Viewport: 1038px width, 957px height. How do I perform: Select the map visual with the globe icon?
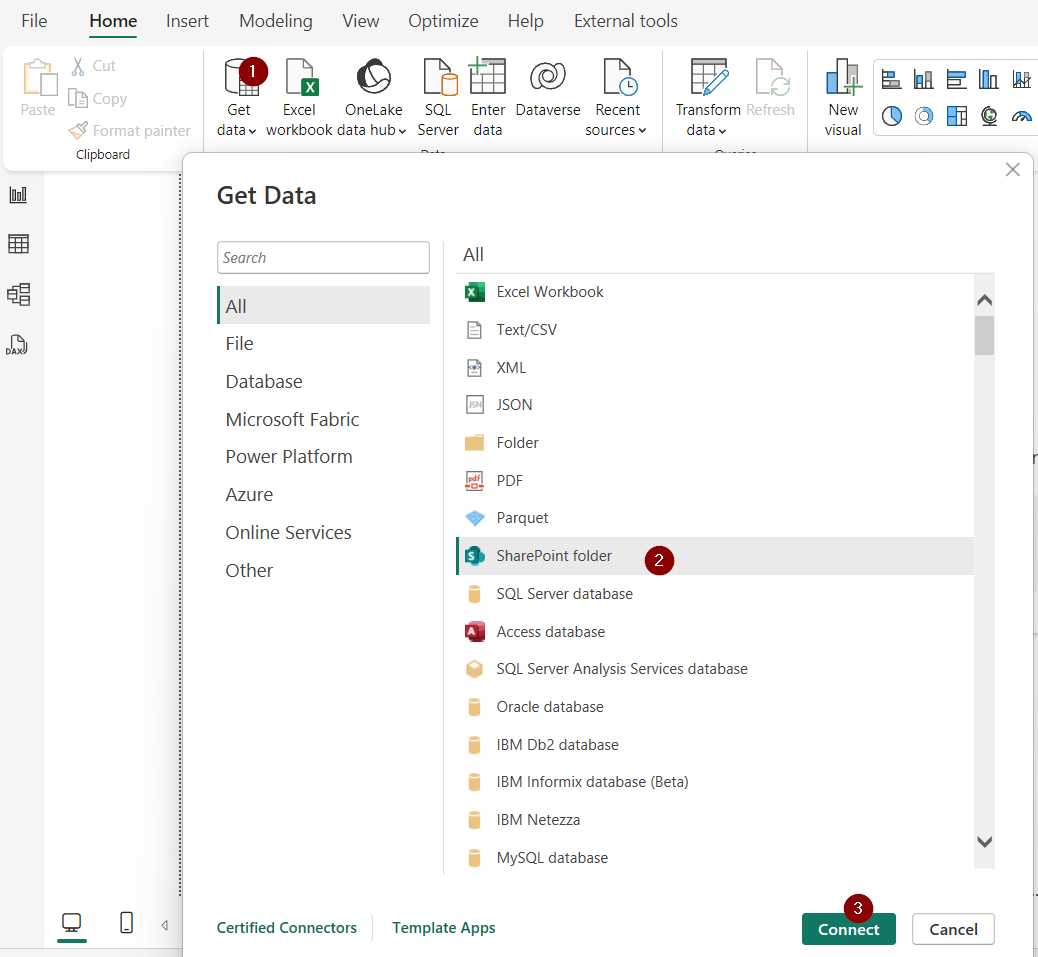[988, 116]
